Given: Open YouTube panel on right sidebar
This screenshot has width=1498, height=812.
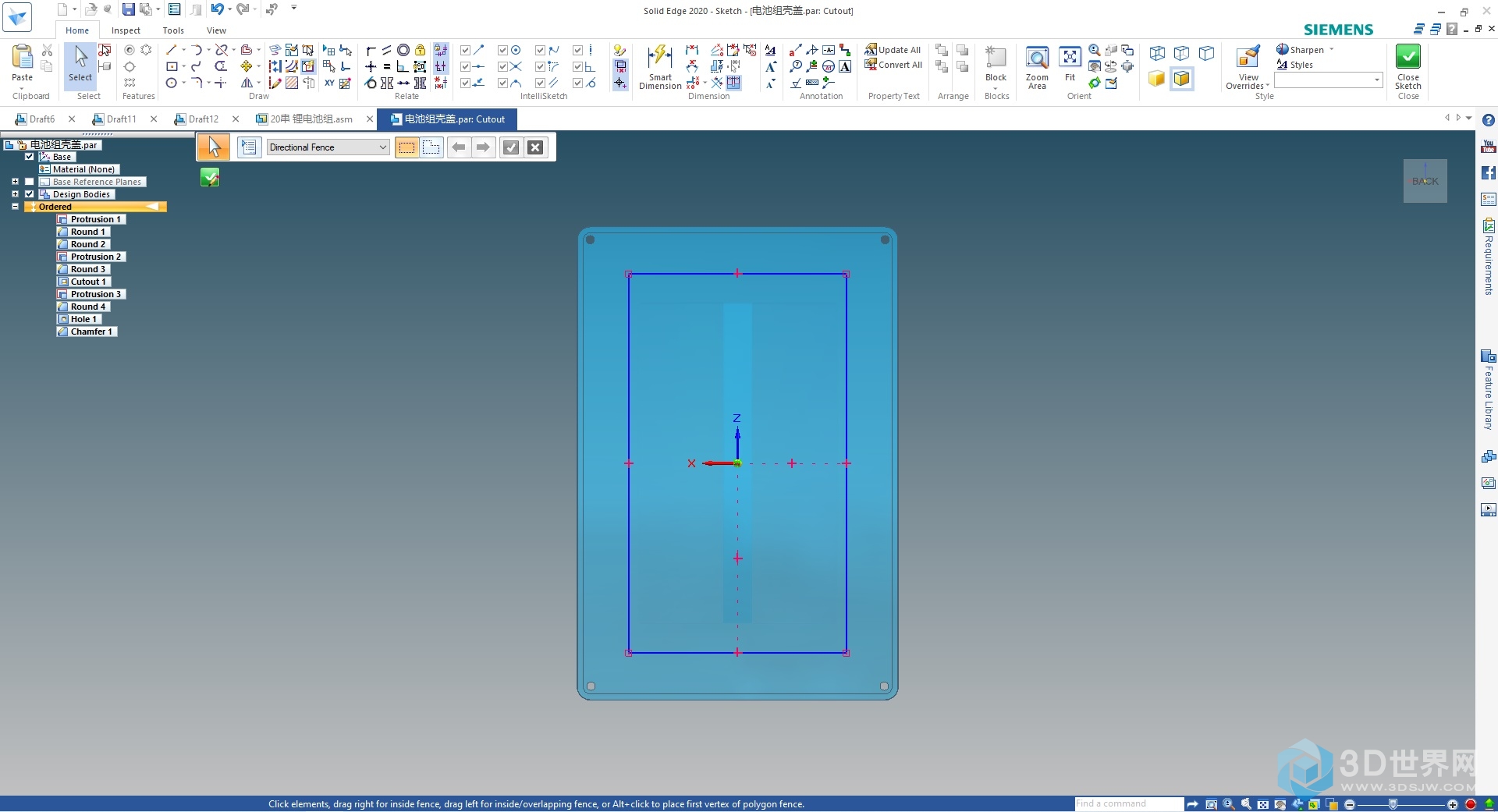Looking at the screenshot, I should [1489, 146].
